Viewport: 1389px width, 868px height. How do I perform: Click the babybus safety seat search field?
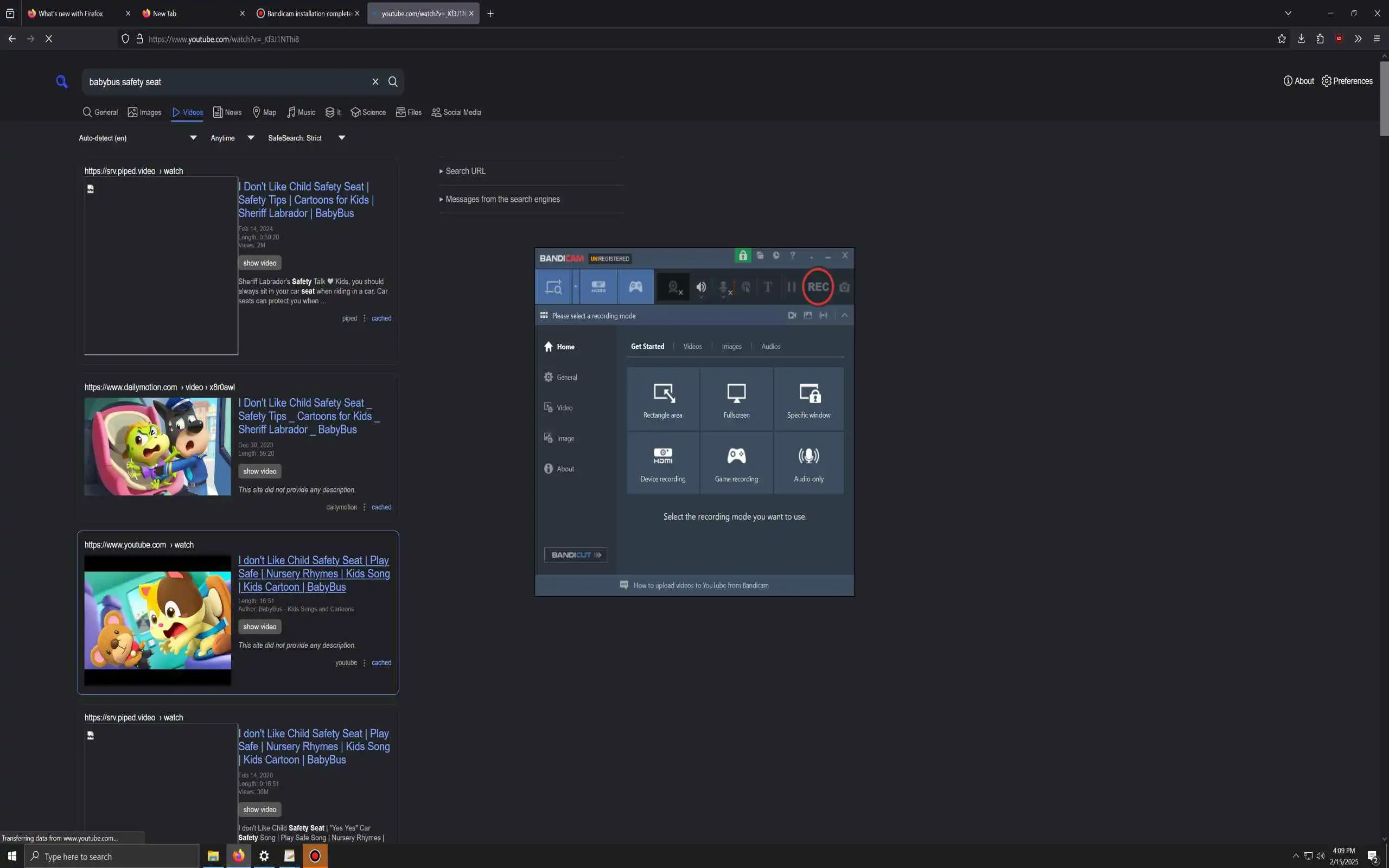227,82
